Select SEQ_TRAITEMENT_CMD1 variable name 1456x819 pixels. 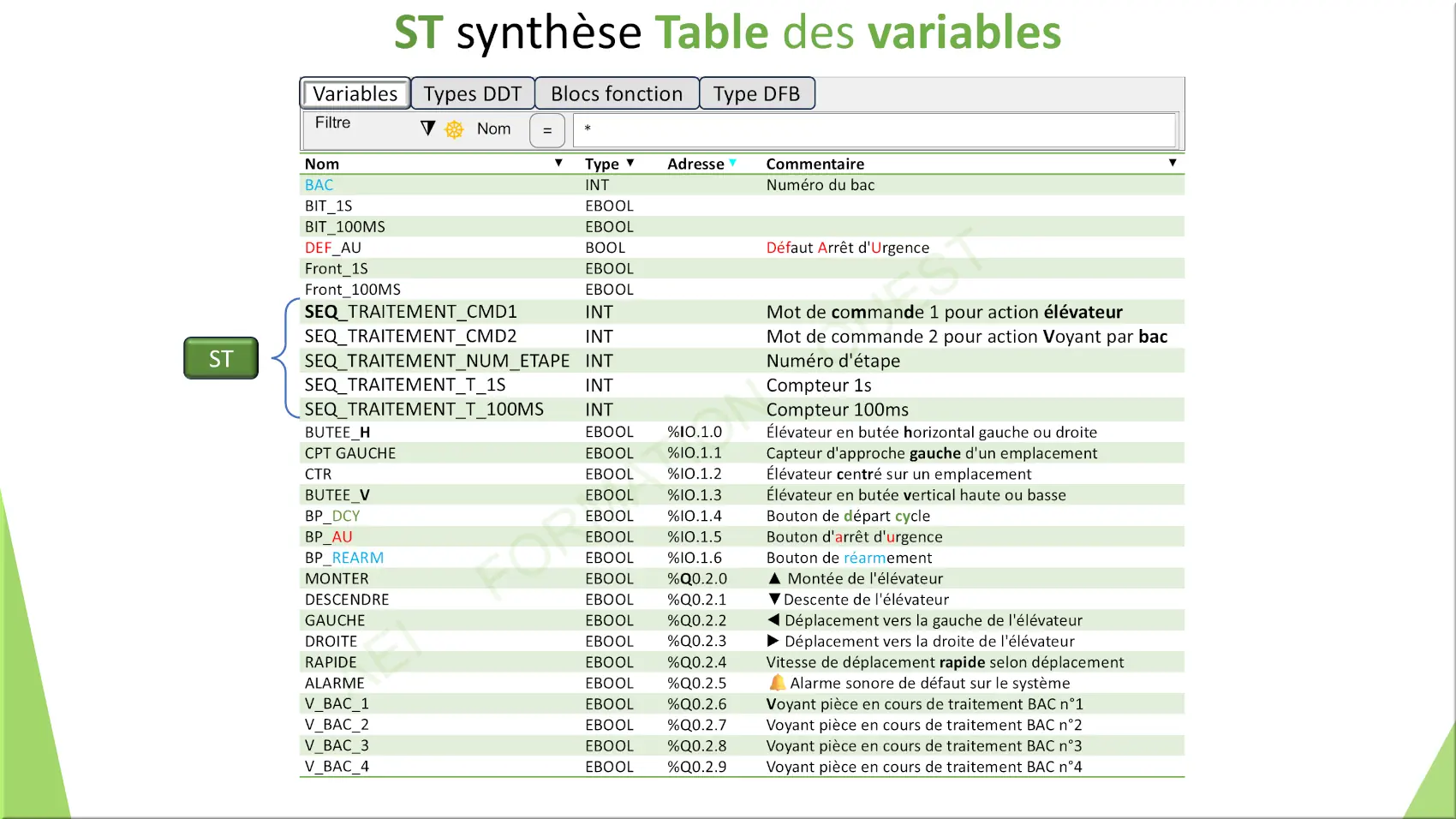click(411, 312)
